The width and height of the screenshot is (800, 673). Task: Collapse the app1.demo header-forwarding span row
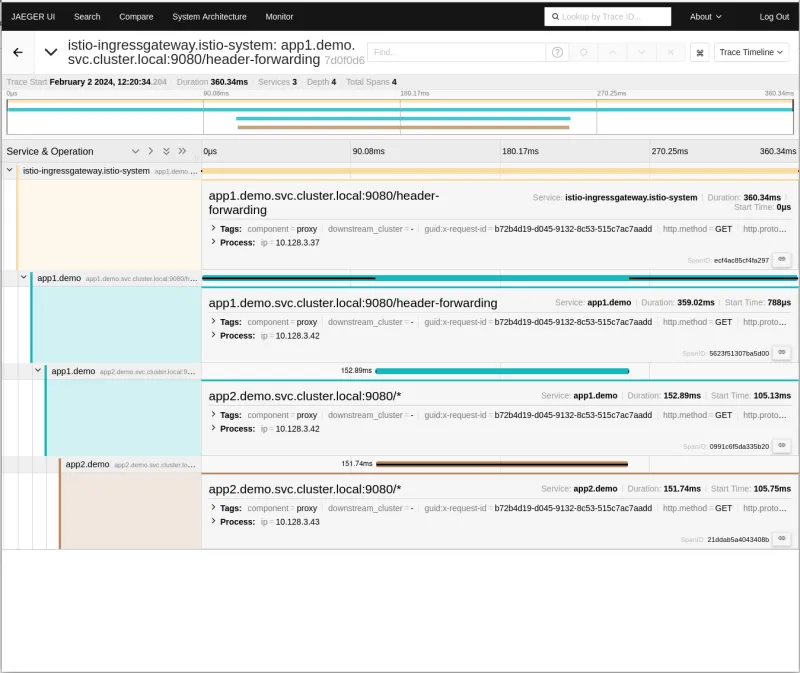24,277
